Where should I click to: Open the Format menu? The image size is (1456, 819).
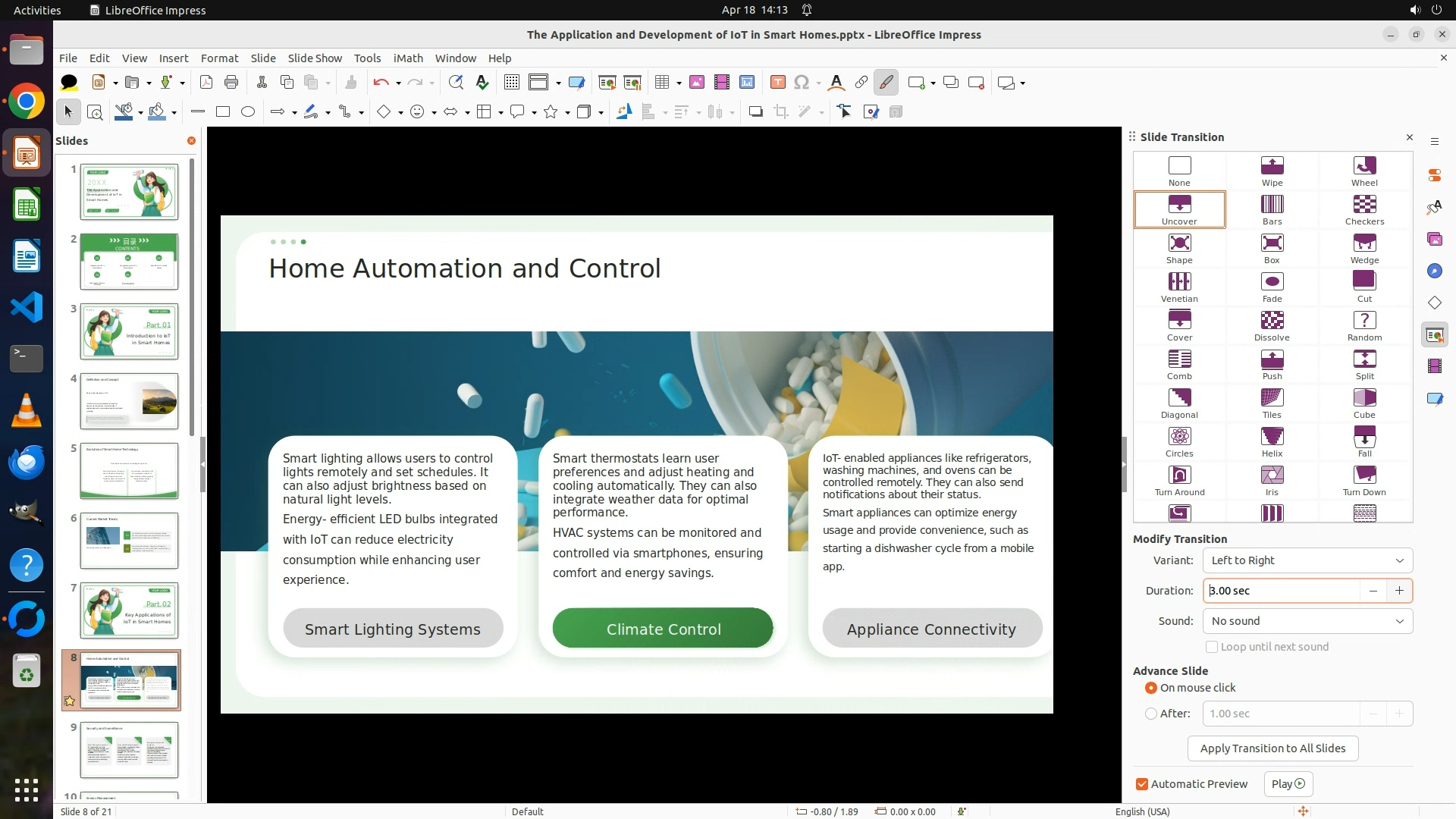point(219,58)
